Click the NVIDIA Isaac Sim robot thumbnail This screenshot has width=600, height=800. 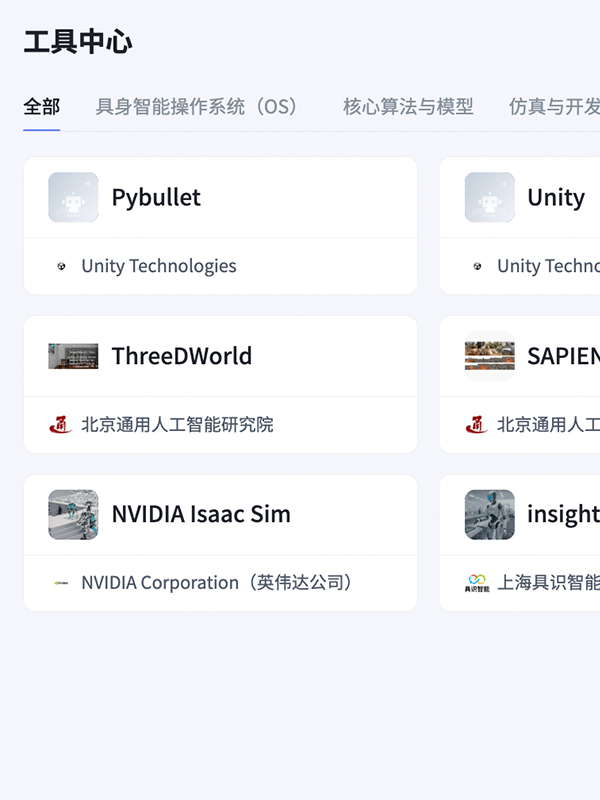click(x=73, y=514)
